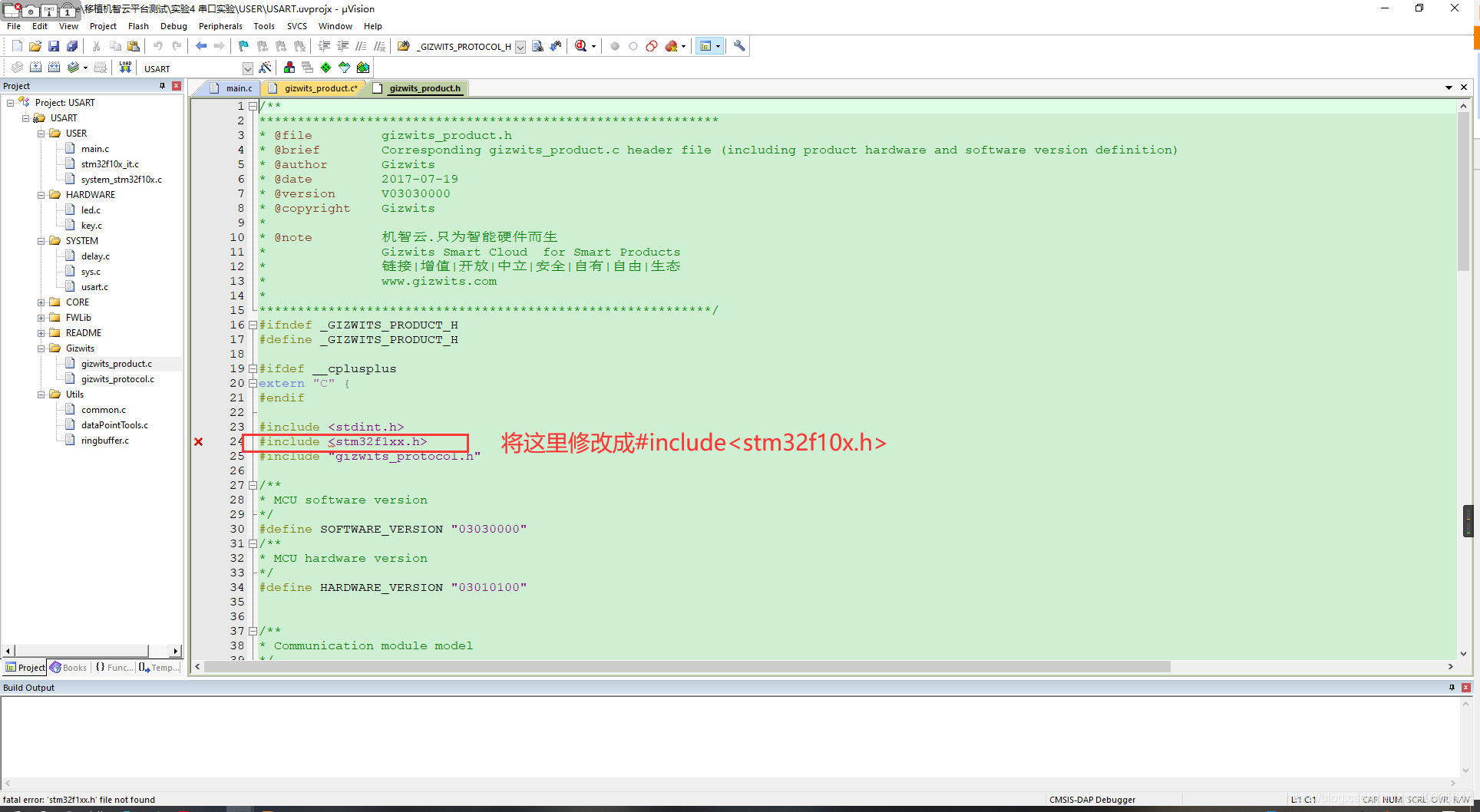The image size is (1480, 812).
Task: Click the error marker on line 24
Action: click(199, 441)
